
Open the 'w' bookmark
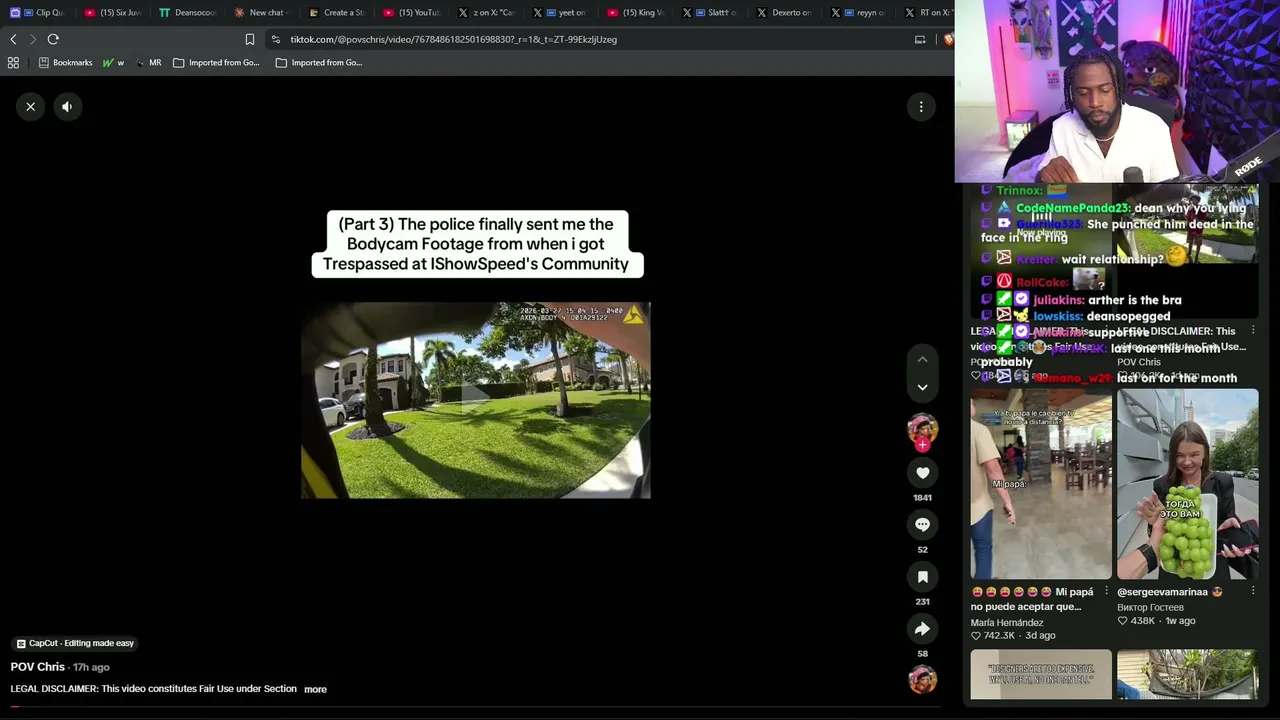tap(113, 62)
